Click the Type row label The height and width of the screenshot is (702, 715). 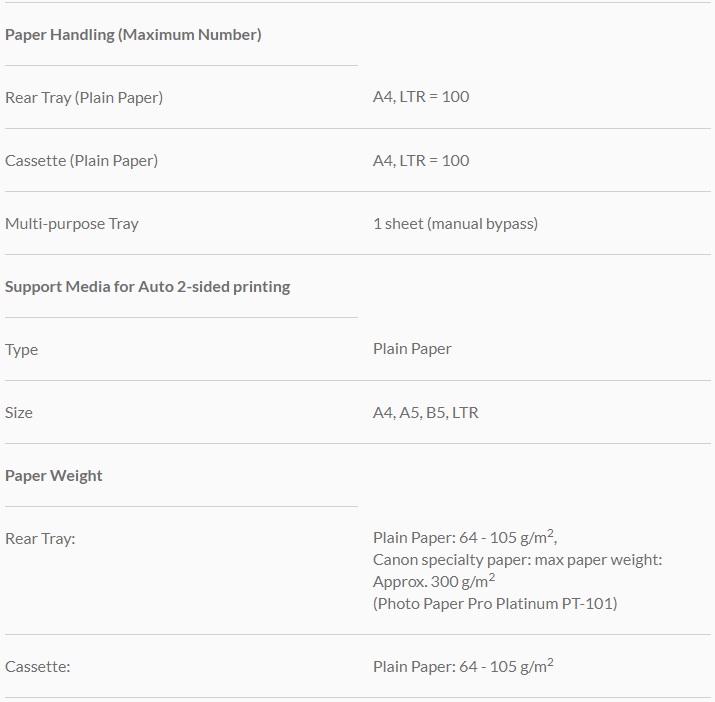point(21,350)
